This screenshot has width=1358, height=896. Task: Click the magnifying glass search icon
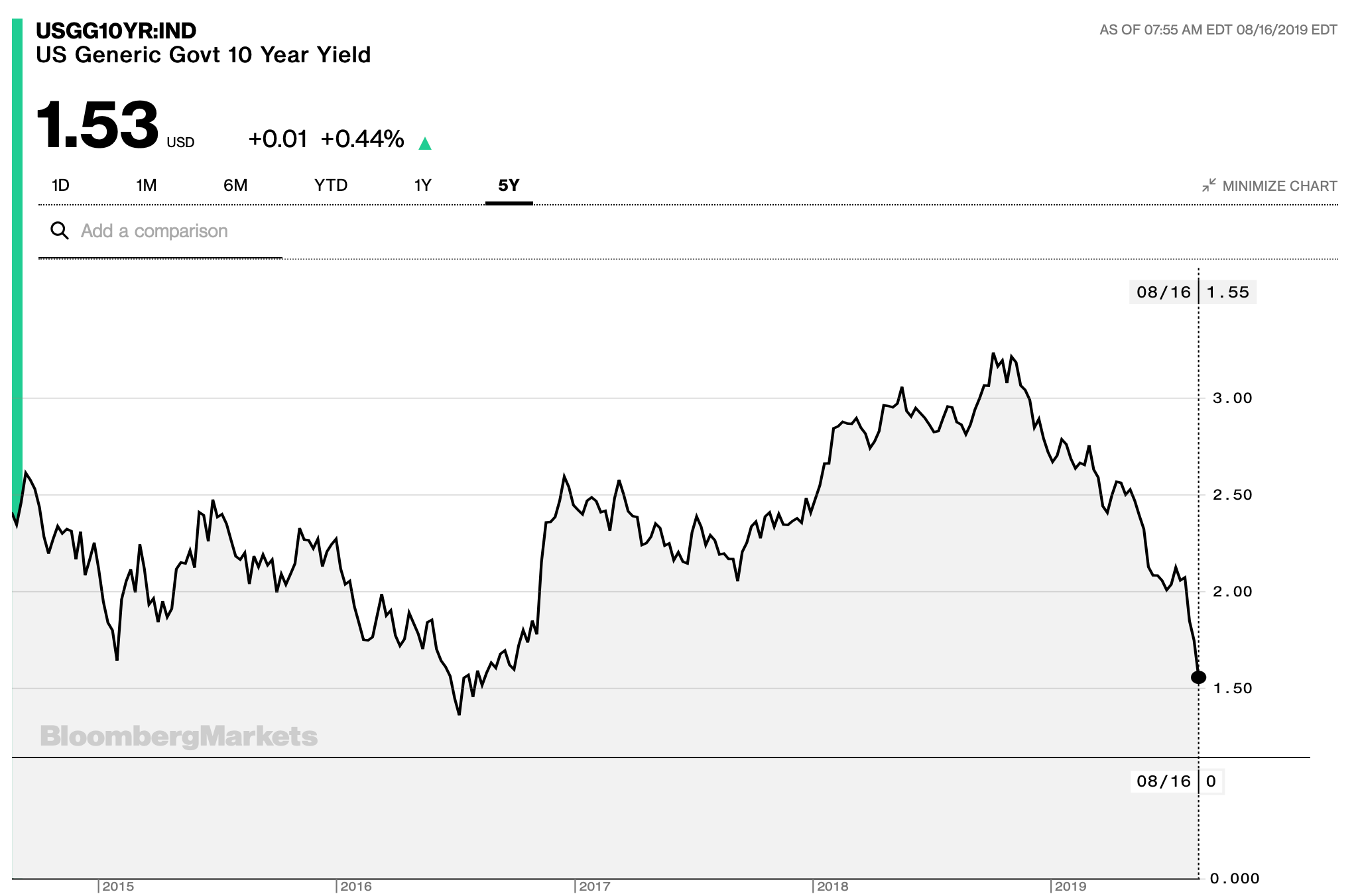click(x=60, y=231)
